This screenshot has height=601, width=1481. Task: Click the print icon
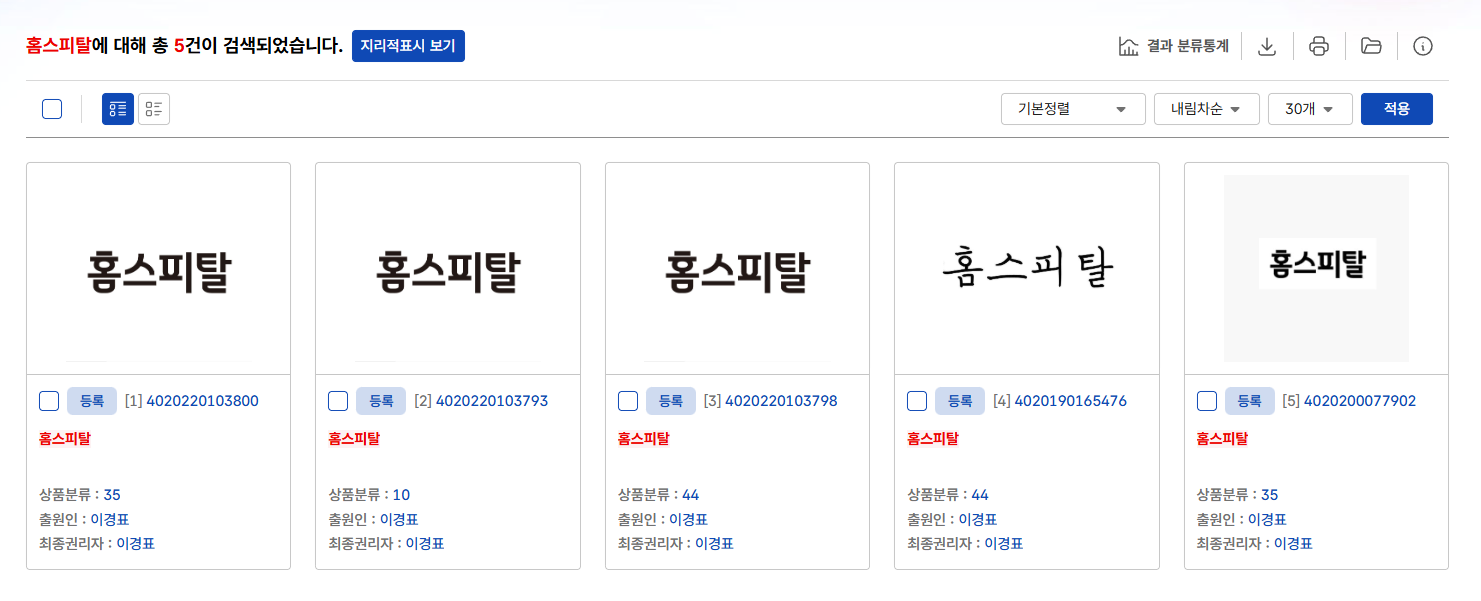point(1319,46)
